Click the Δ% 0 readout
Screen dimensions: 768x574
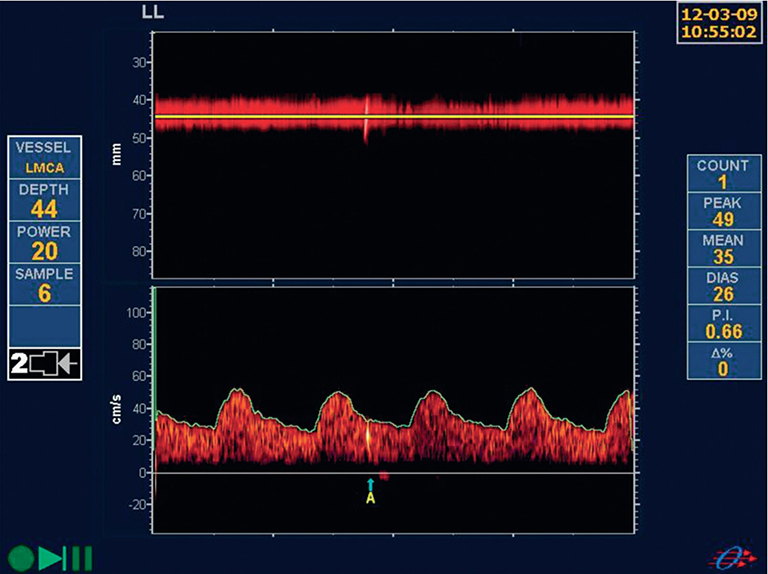click(x=724, y=361)
